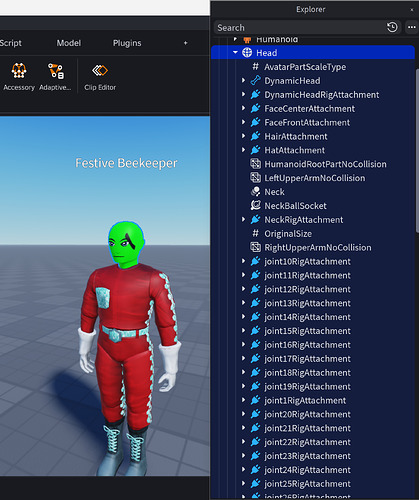Click the Explorer vertical scrollbar
The image size is (419, 500).
417,150
